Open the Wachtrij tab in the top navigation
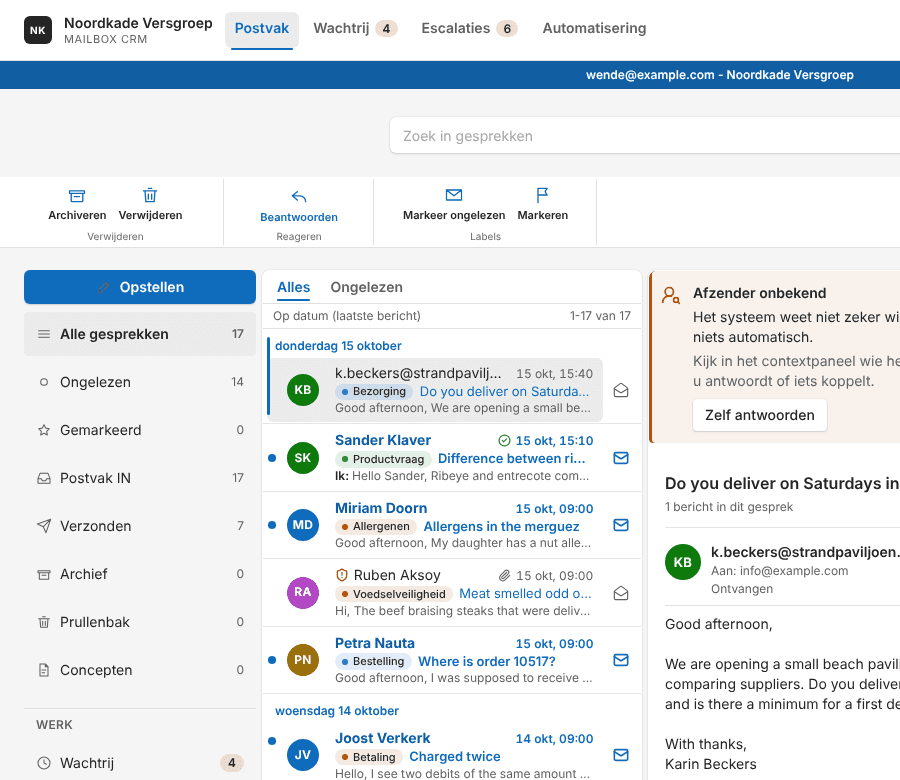 coord(355,29)
